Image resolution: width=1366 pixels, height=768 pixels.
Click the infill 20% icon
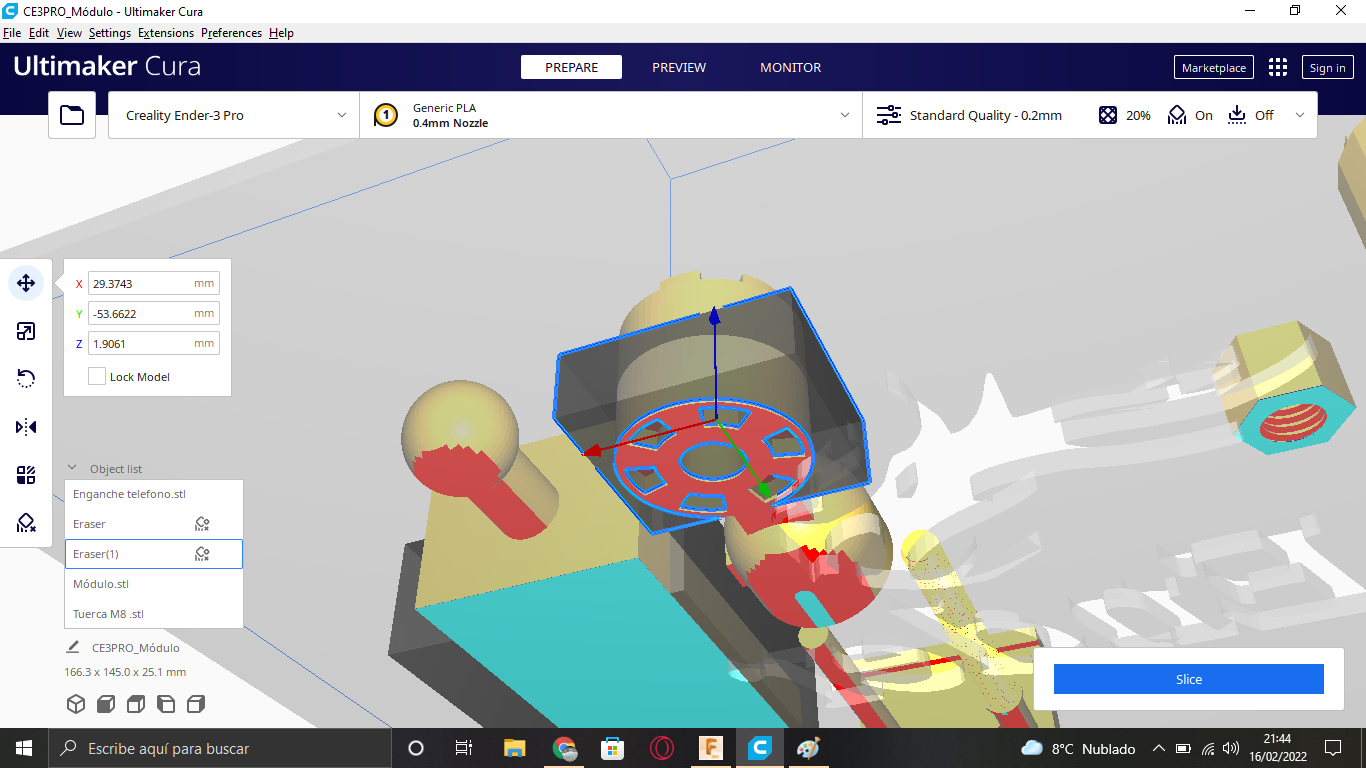tap(1108, 115)
